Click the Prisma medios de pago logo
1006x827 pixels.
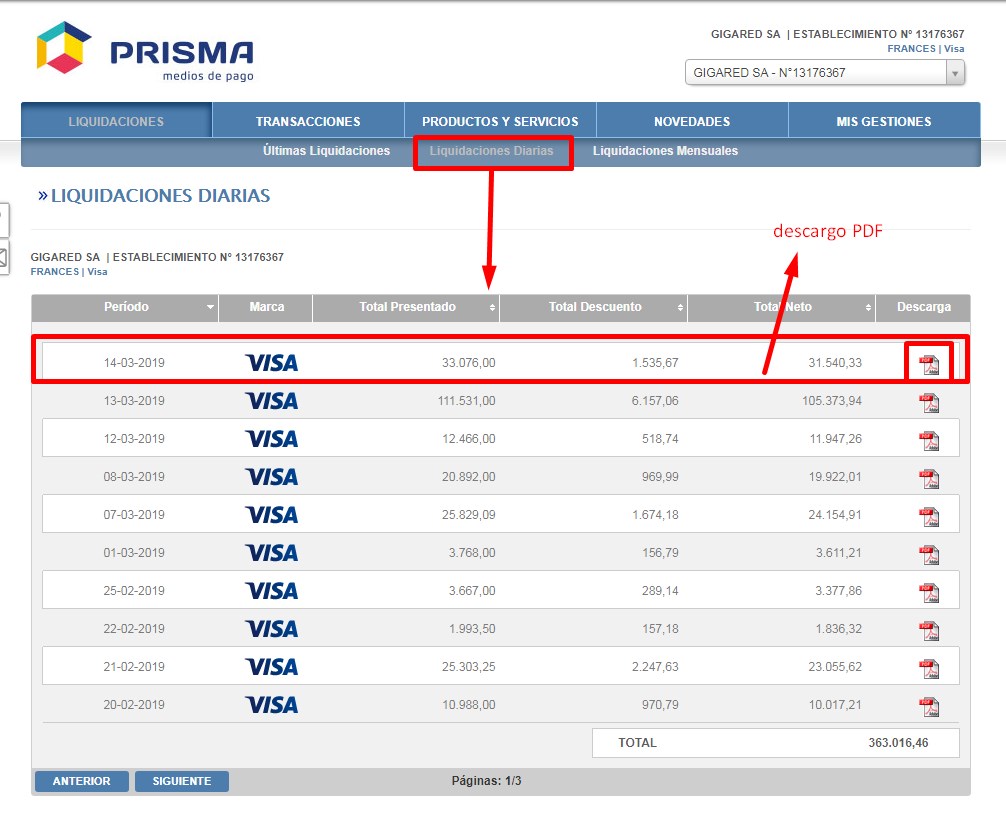tap(145, 53)
